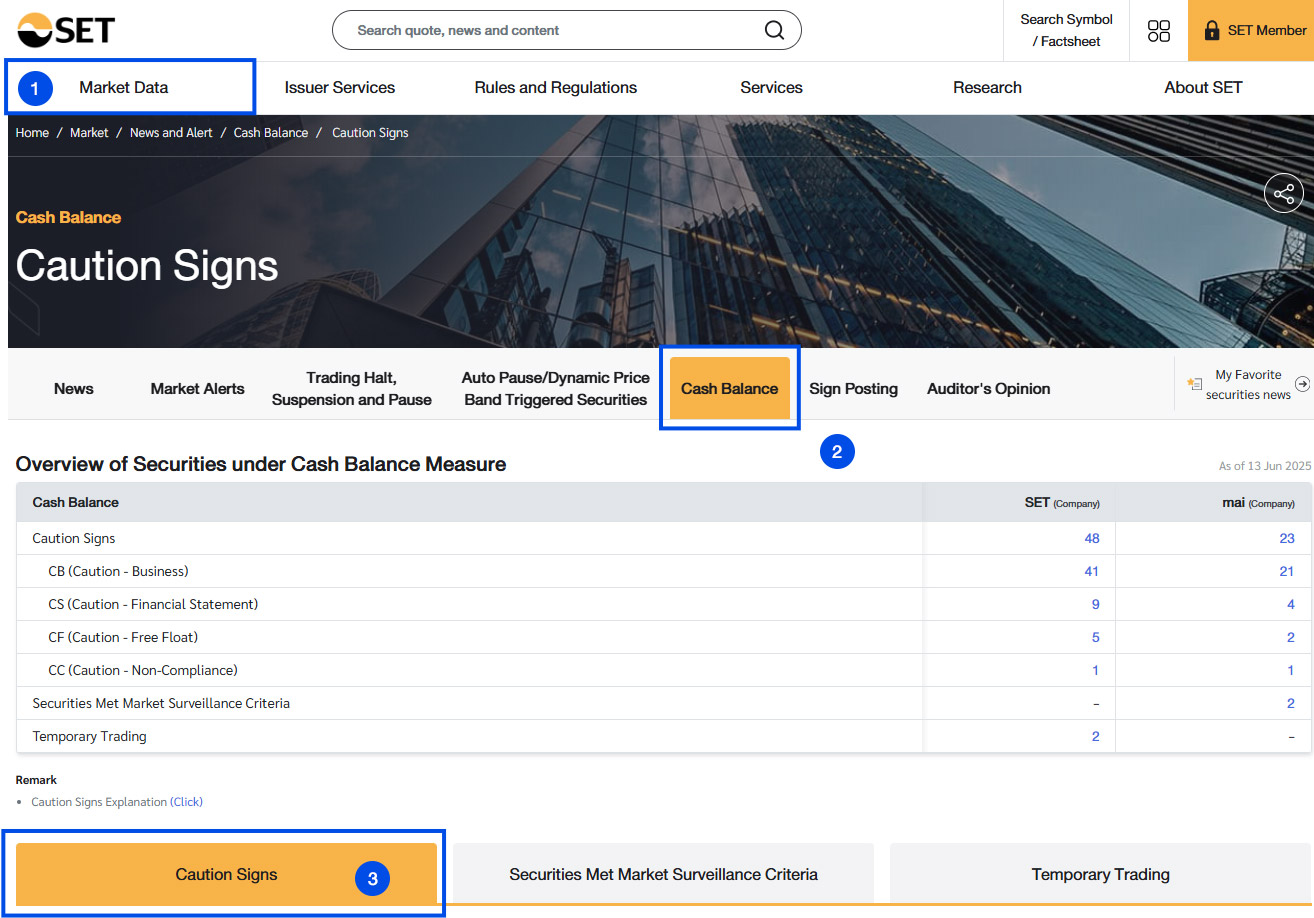
Task: Click the share icon on banner
Action: point(1284,193)
